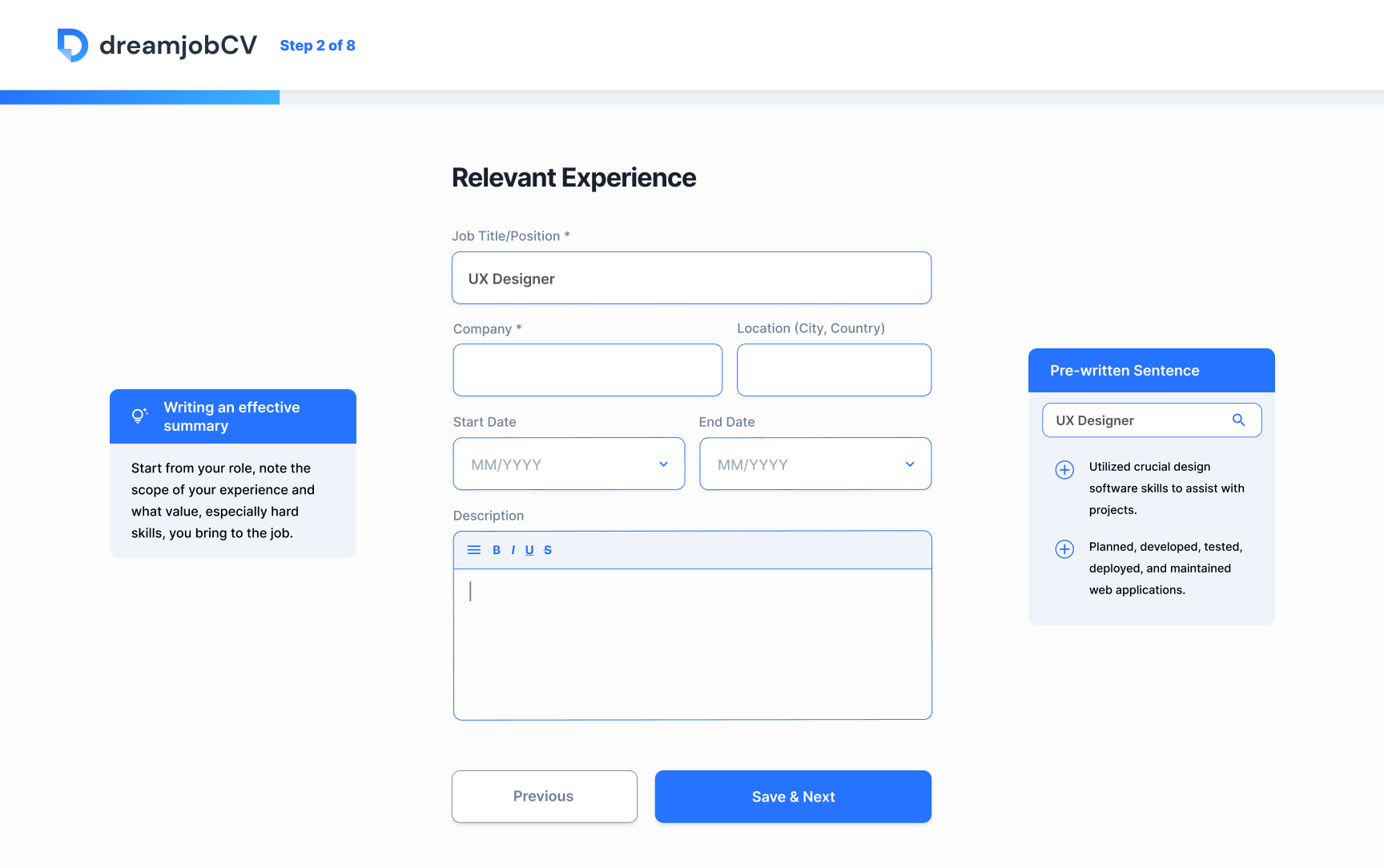The height and width of the screenshot is (868, 1384).
Task: Click the step progress bar
Action: click(x=692, y=97)
